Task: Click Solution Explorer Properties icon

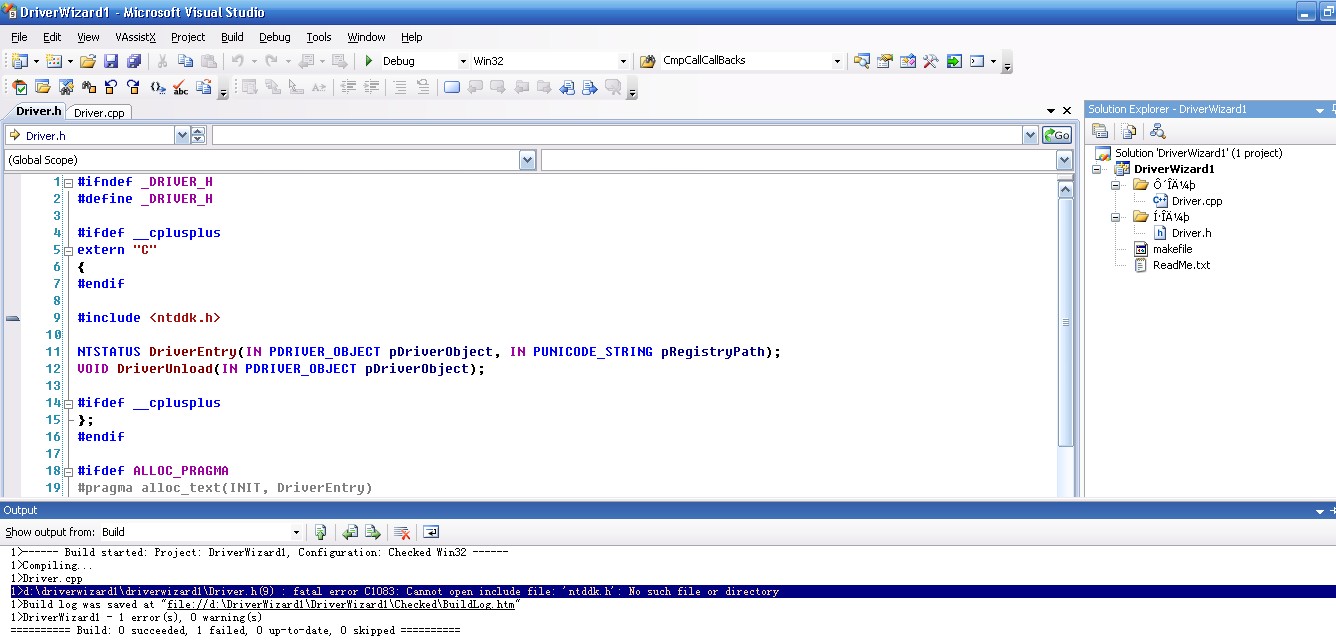Action: coord(1100,131)
